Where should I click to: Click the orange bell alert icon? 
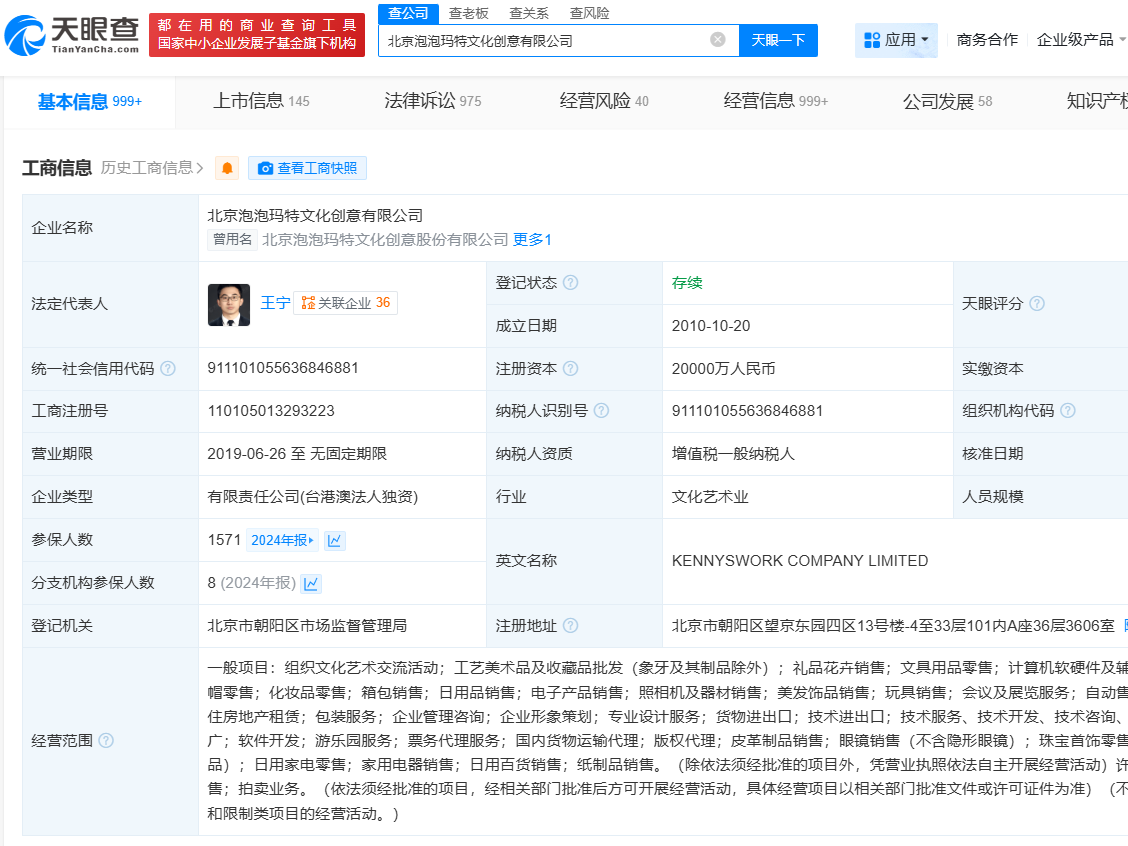pos(227,168)
